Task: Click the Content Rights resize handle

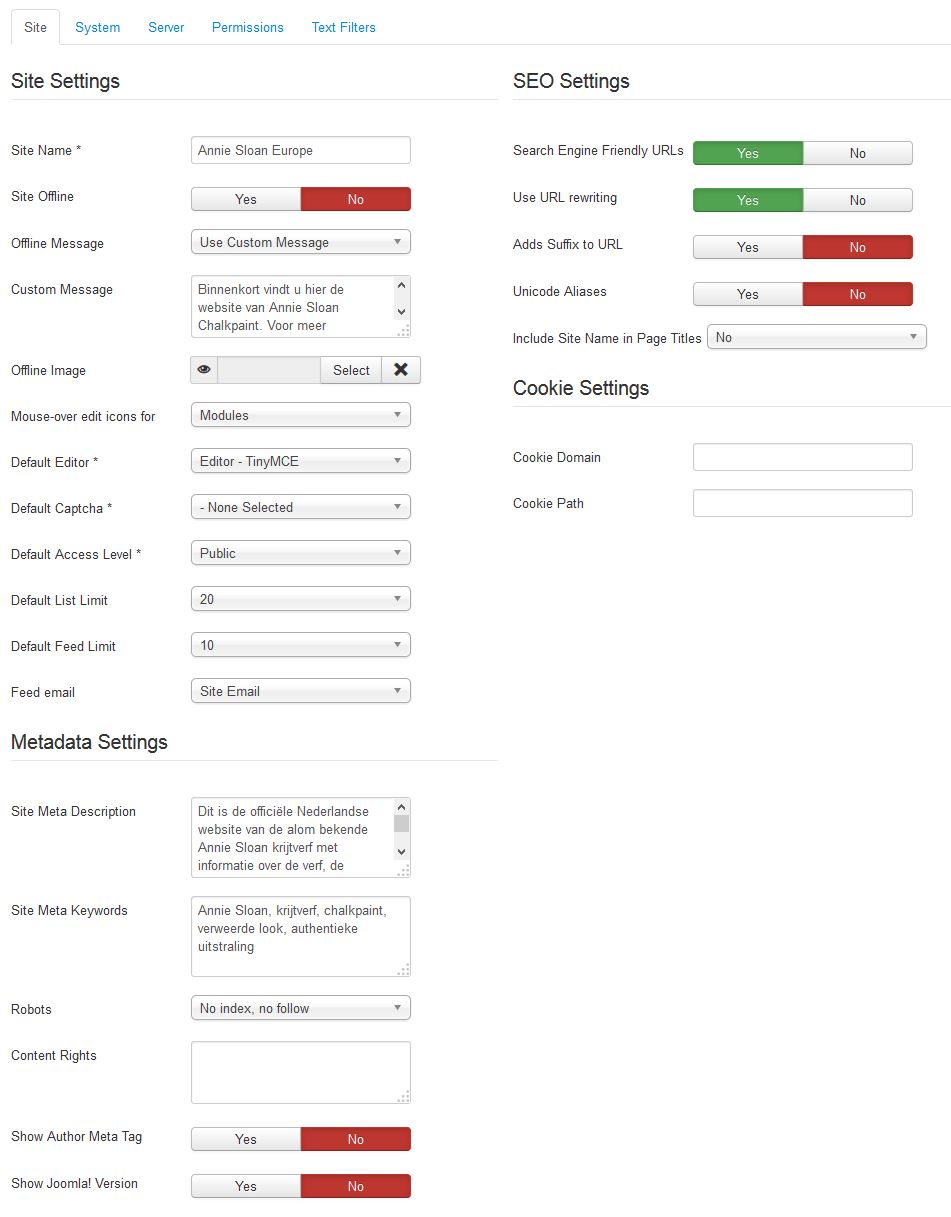Action: tap(404, 1097)
